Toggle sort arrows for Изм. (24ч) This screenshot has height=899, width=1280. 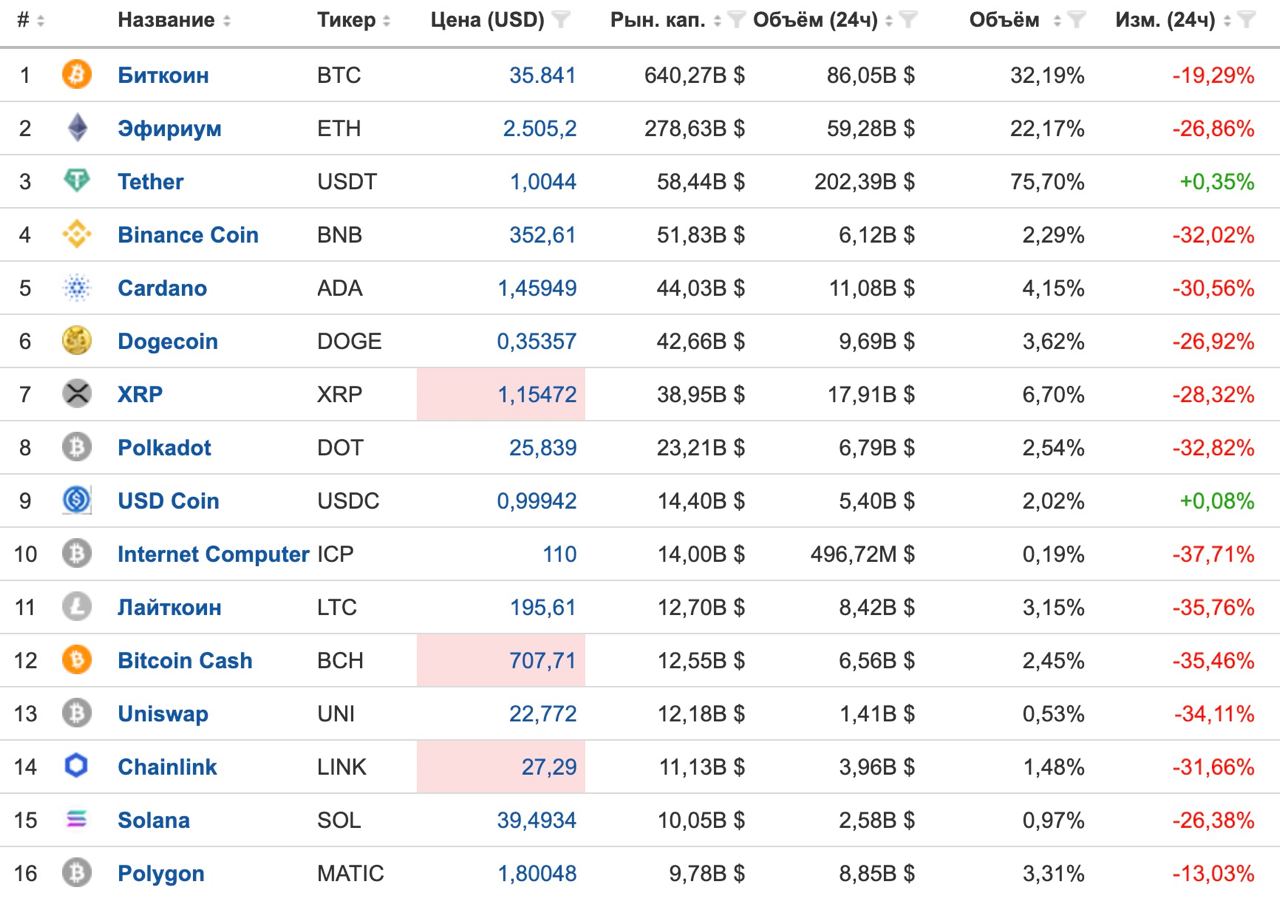pyautogui.click(x=1228, y=21)
